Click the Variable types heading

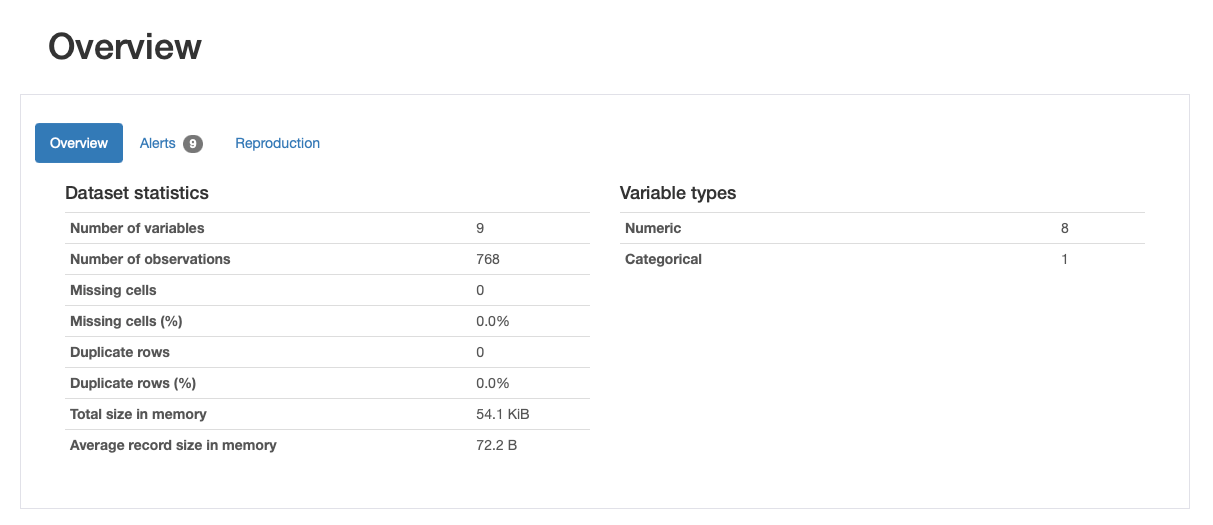678,193
